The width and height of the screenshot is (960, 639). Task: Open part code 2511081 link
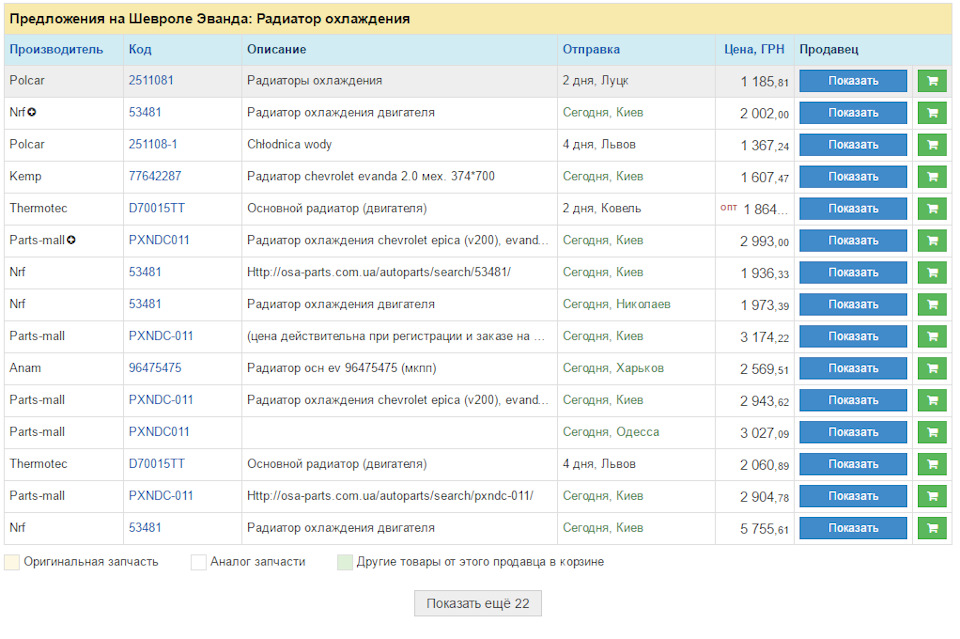click(x=151, y=80)
